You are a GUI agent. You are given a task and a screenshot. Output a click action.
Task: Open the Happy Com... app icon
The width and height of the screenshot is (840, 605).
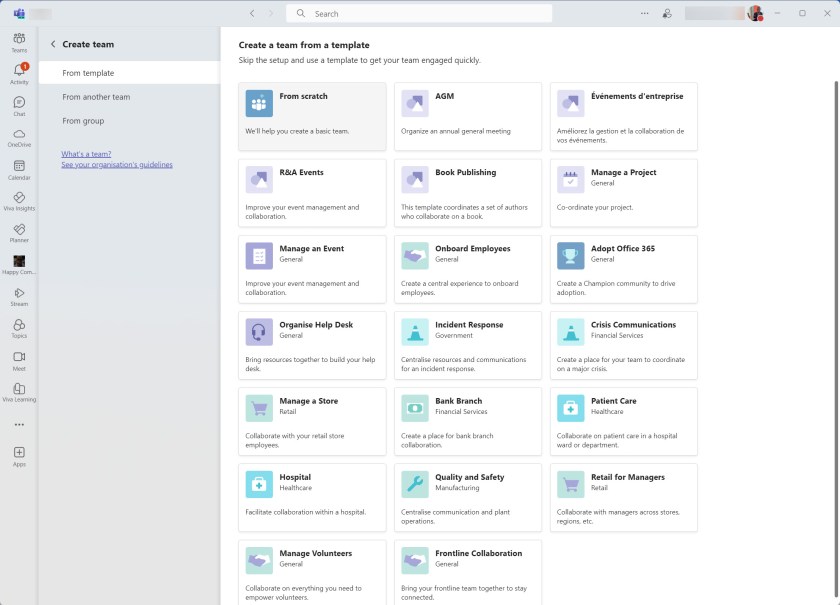pyautogui.click(x=19, y=265)
